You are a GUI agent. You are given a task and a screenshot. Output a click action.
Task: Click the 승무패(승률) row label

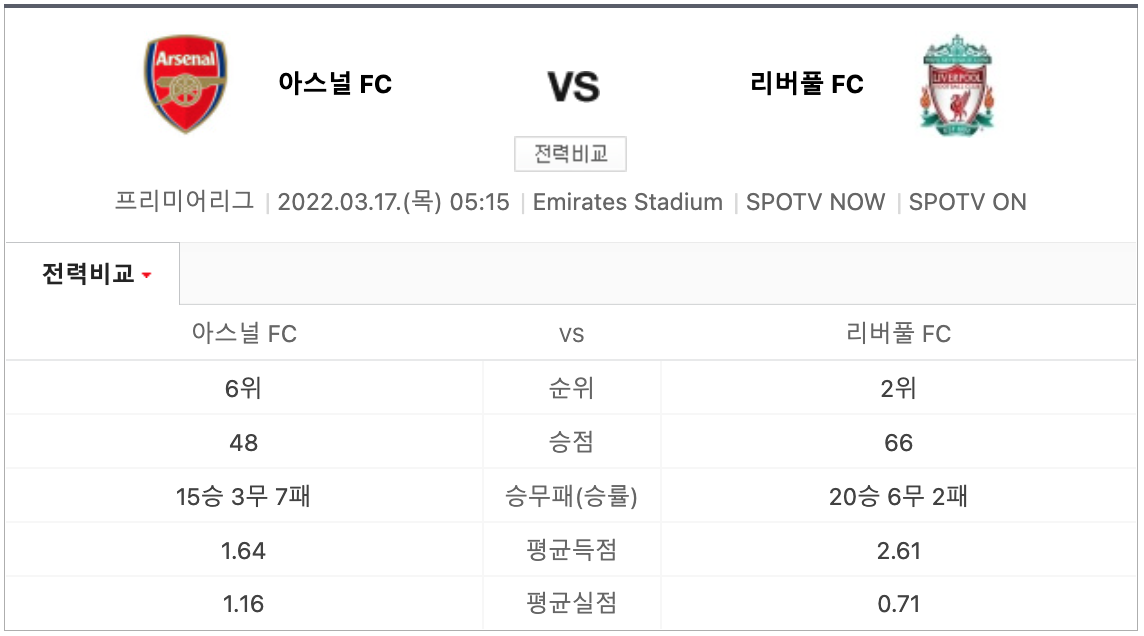pyautogui.click(x=571, y=496)
